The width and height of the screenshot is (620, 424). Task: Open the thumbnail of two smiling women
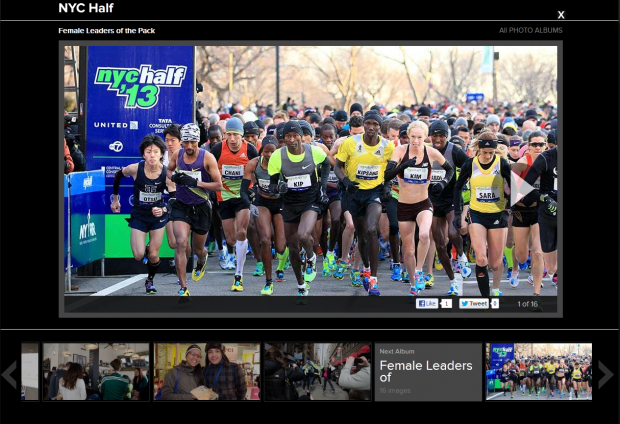207,372
